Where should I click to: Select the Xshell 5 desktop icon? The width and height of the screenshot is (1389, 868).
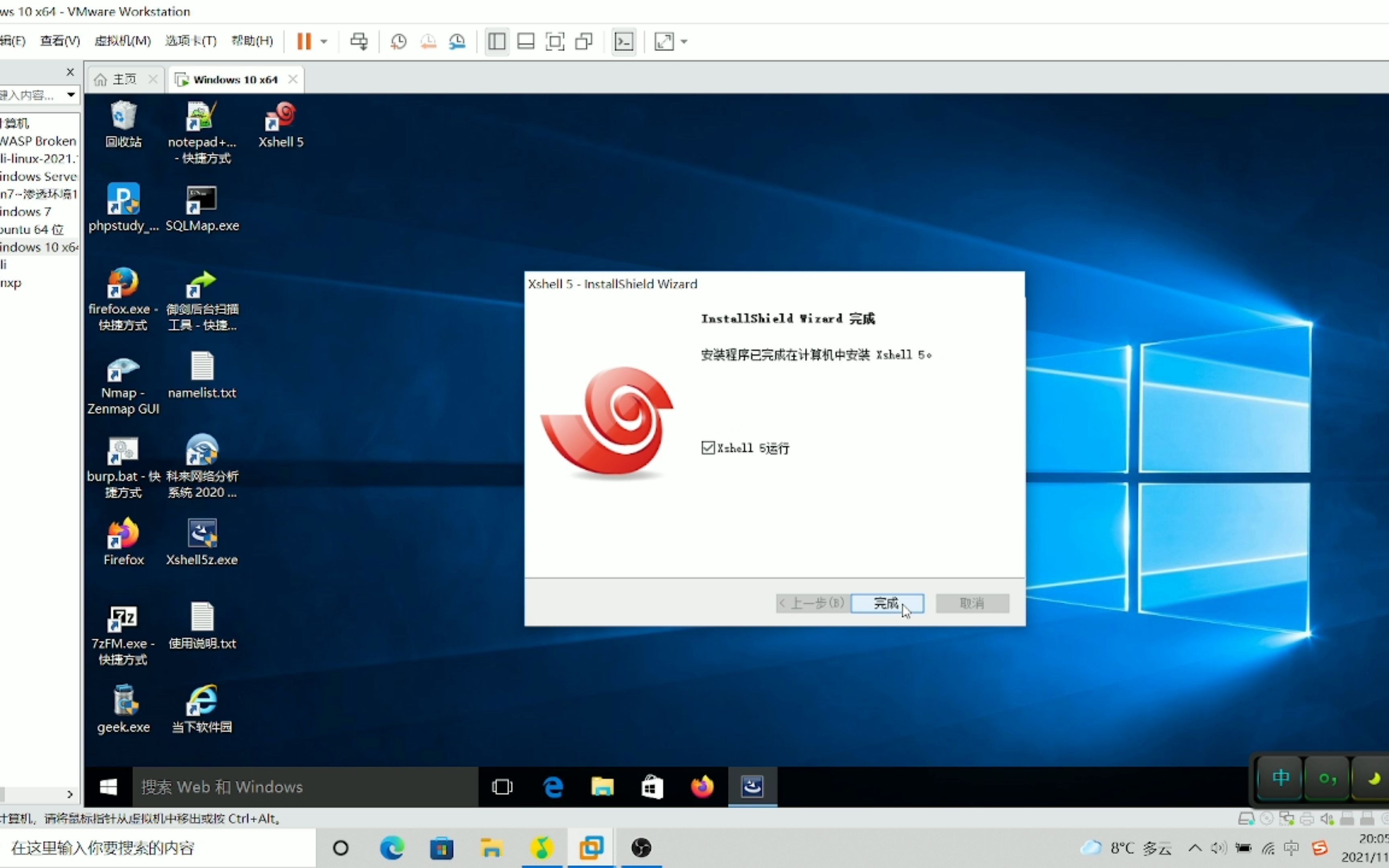coord(281,124)
